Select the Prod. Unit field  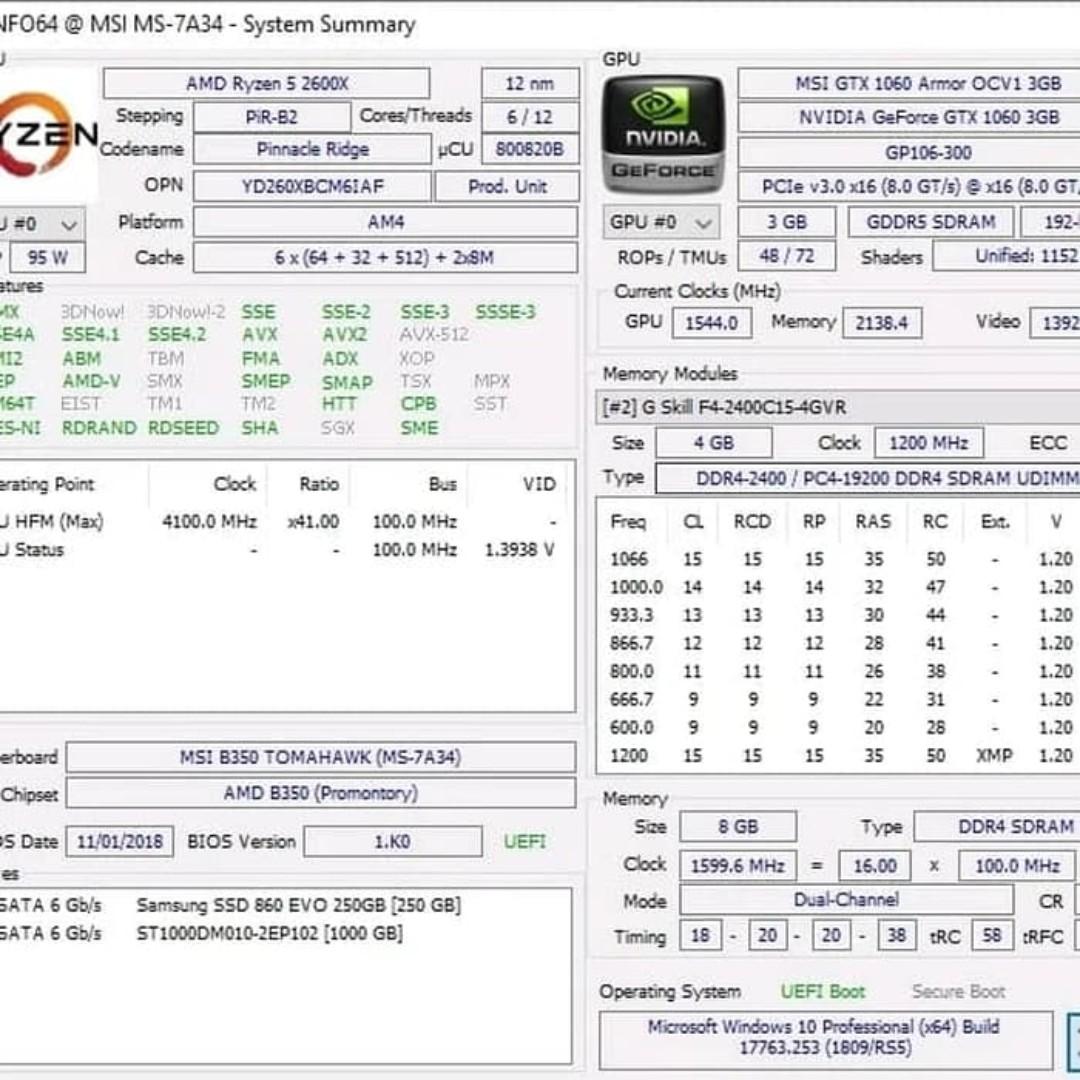[x=507, y=187]
